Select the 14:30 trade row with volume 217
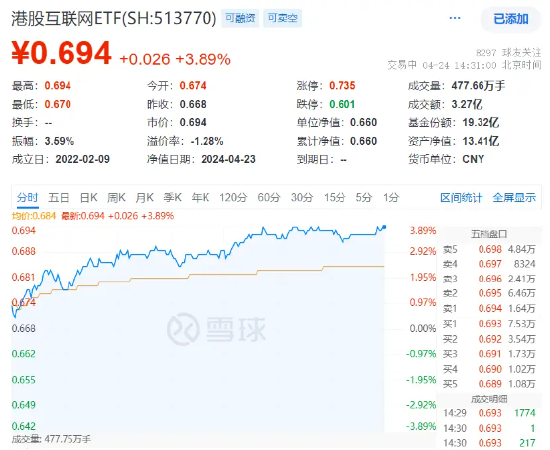Viewport: 550px width, 450px height. (489, 443)
